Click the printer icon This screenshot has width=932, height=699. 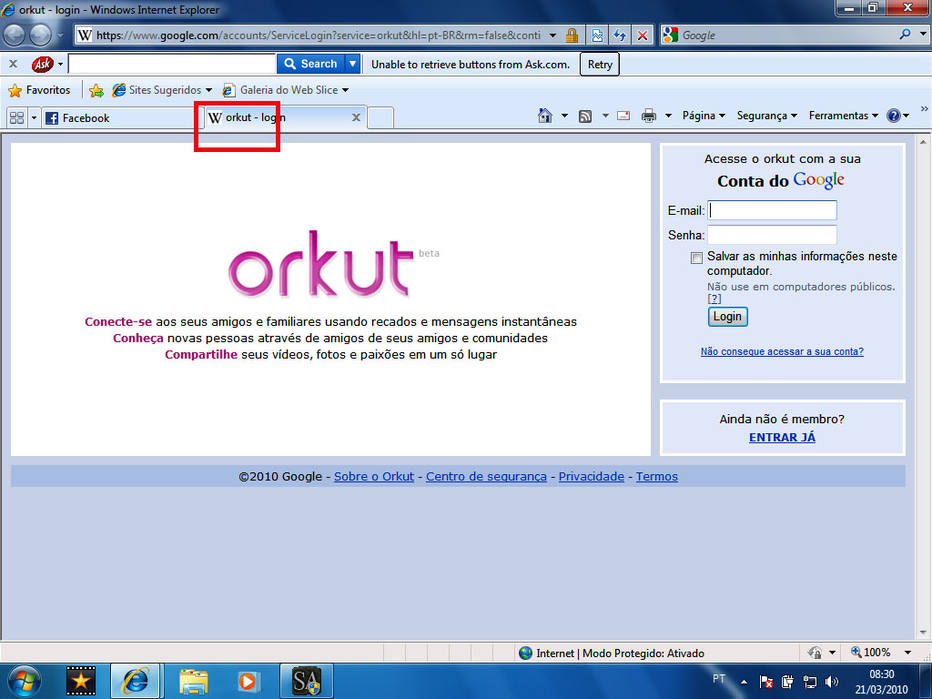[x=648, y=116]
